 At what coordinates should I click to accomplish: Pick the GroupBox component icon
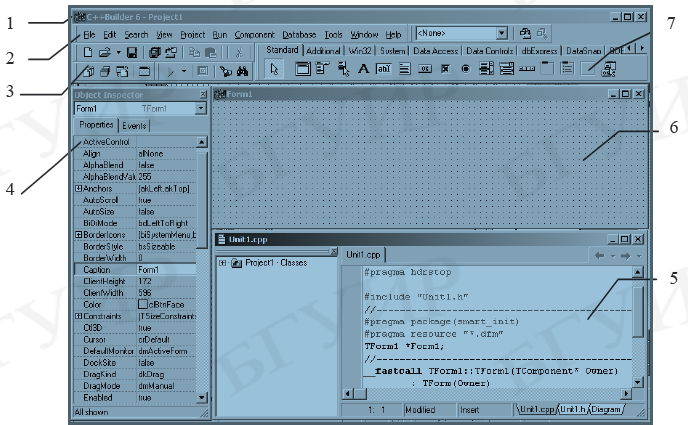(x=547, y=69)
